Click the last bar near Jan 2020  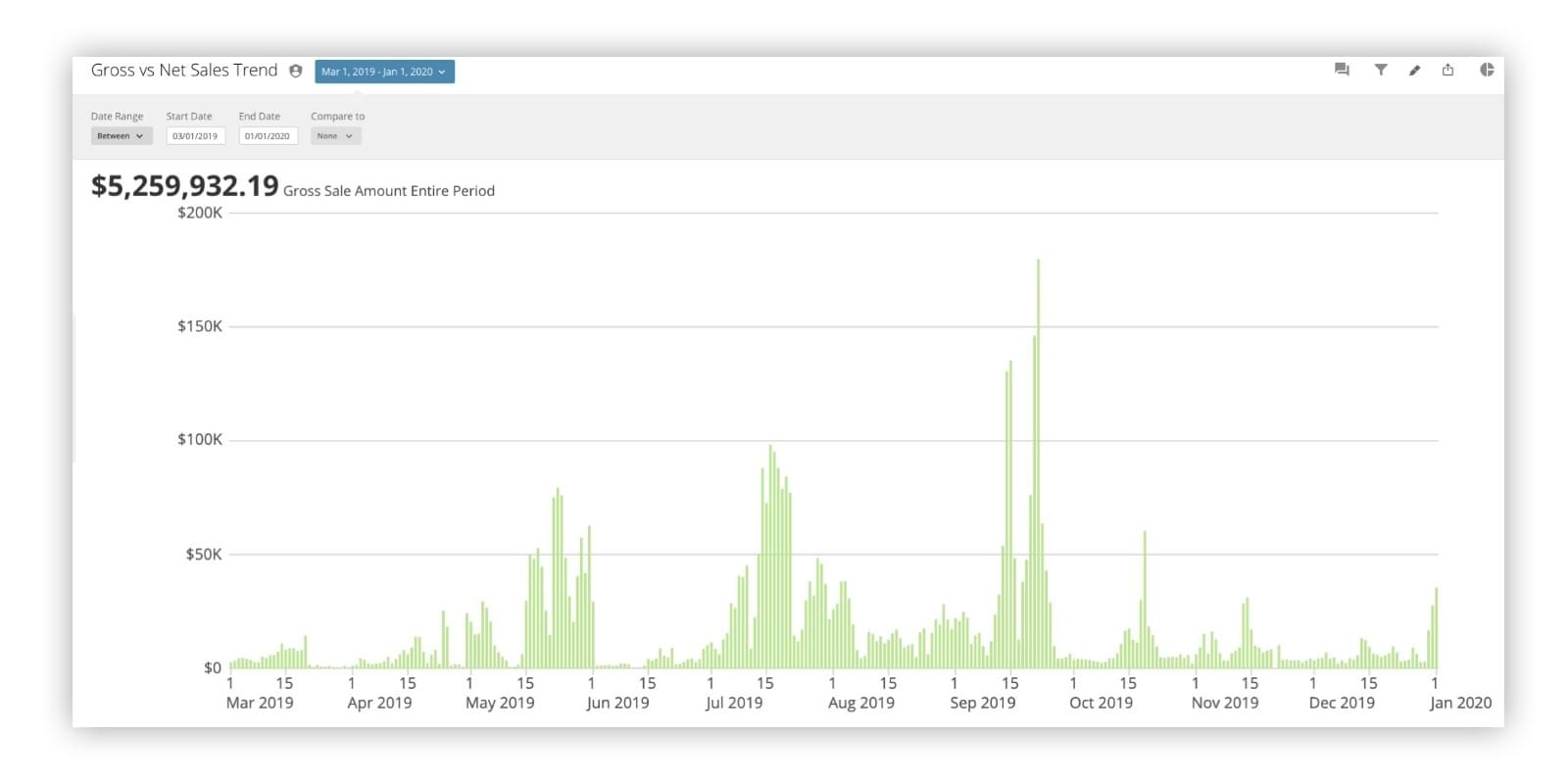(1436, 629)
